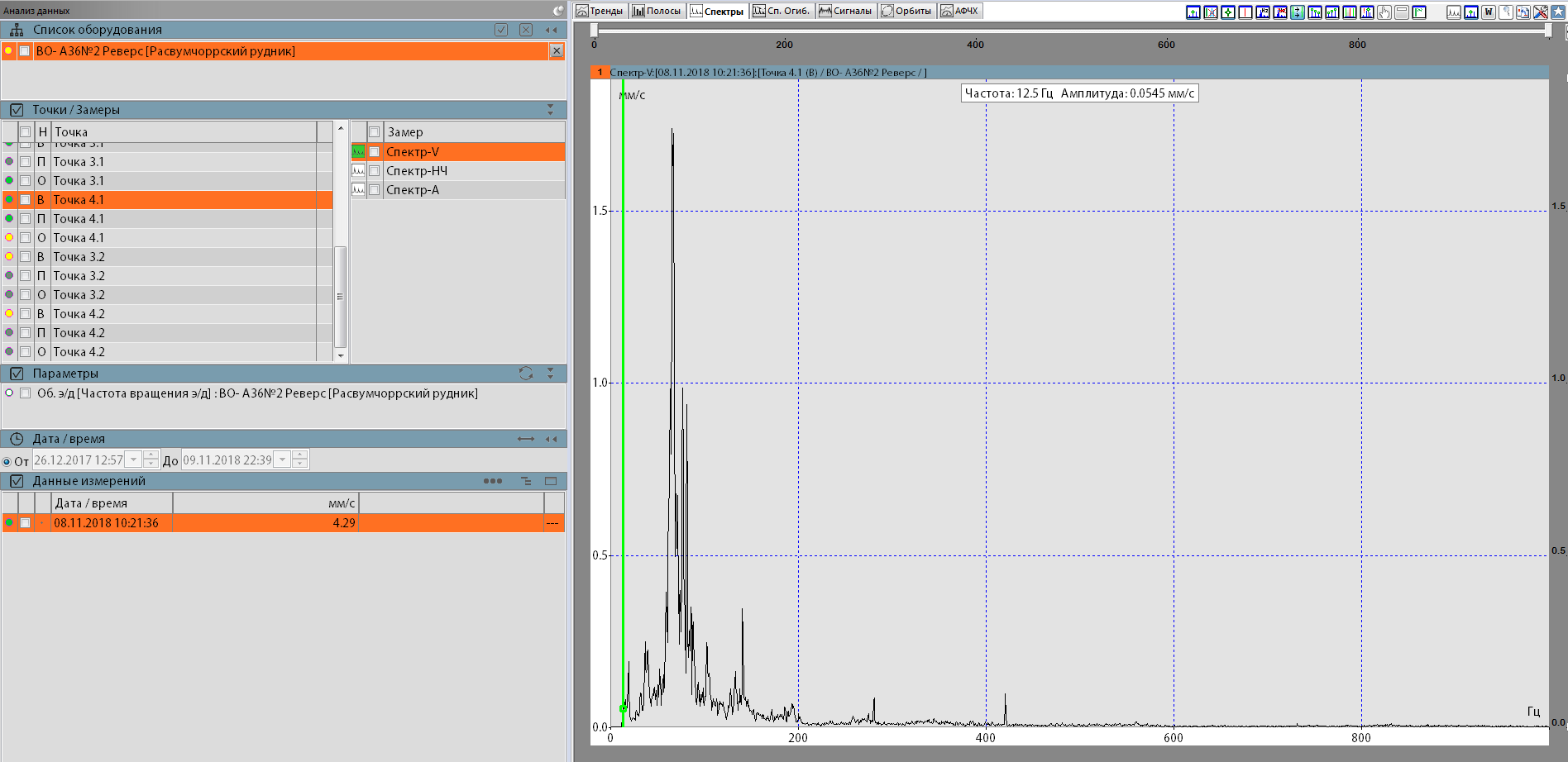Screen dimensions: 1568x762
Task: Collapse the Дата / время panel arrows
Action: point(551,439)
